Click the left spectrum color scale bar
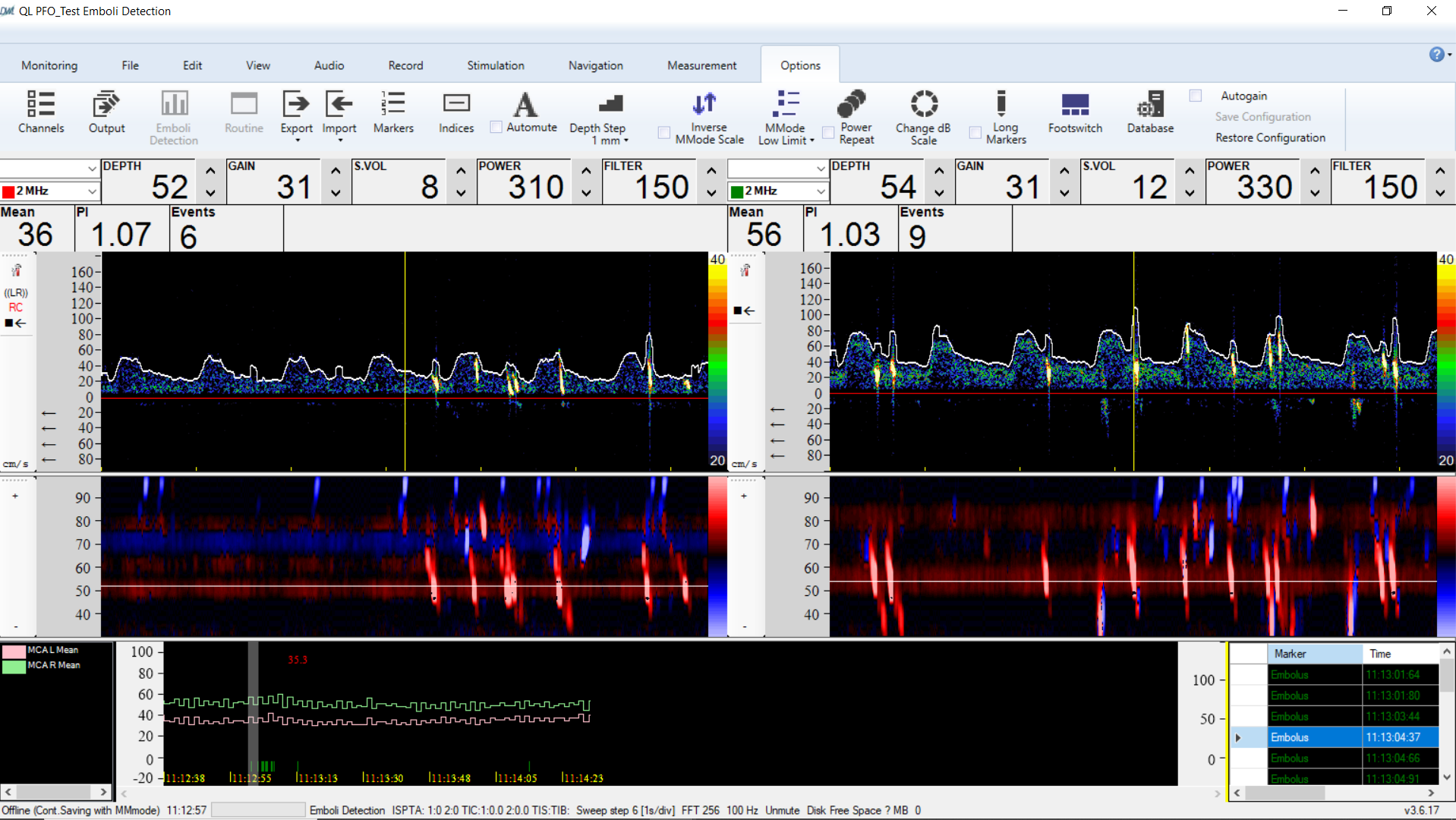Screen dimensions: 1456x820 click(717, 361)
